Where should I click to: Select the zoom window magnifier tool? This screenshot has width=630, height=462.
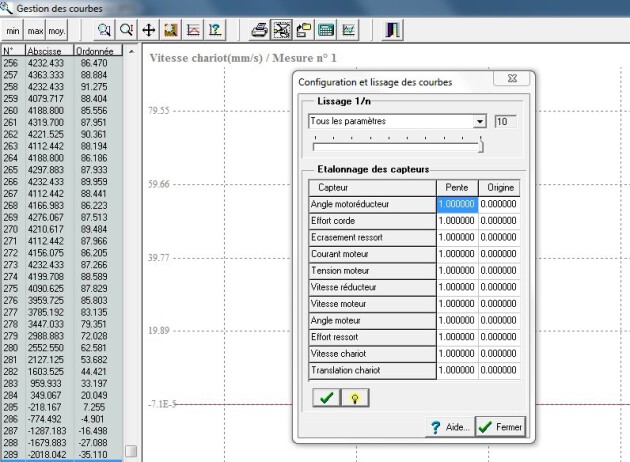point(104,30)
